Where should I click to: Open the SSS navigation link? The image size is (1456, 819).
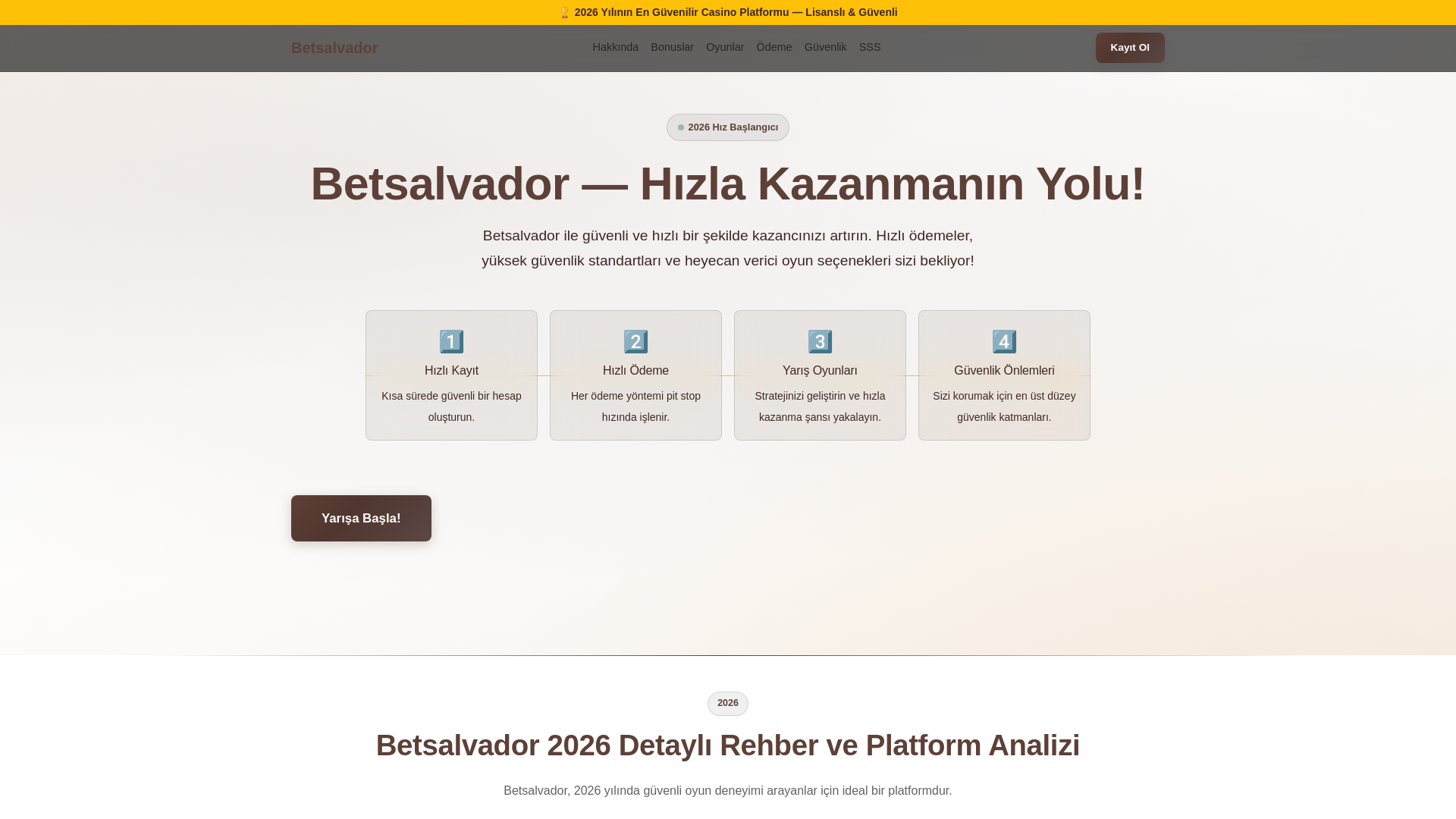pos(870,47)
